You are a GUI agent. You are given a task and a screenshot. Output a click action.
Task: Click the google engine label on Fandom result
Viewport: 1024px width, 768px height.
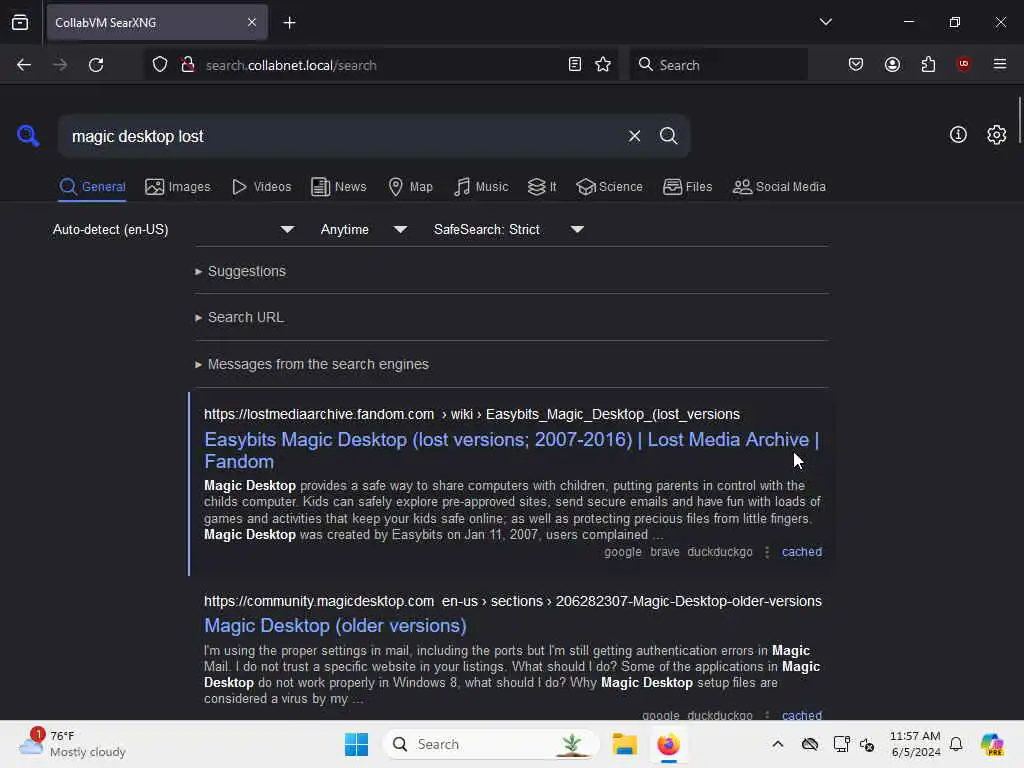click(x=622, y=552)
